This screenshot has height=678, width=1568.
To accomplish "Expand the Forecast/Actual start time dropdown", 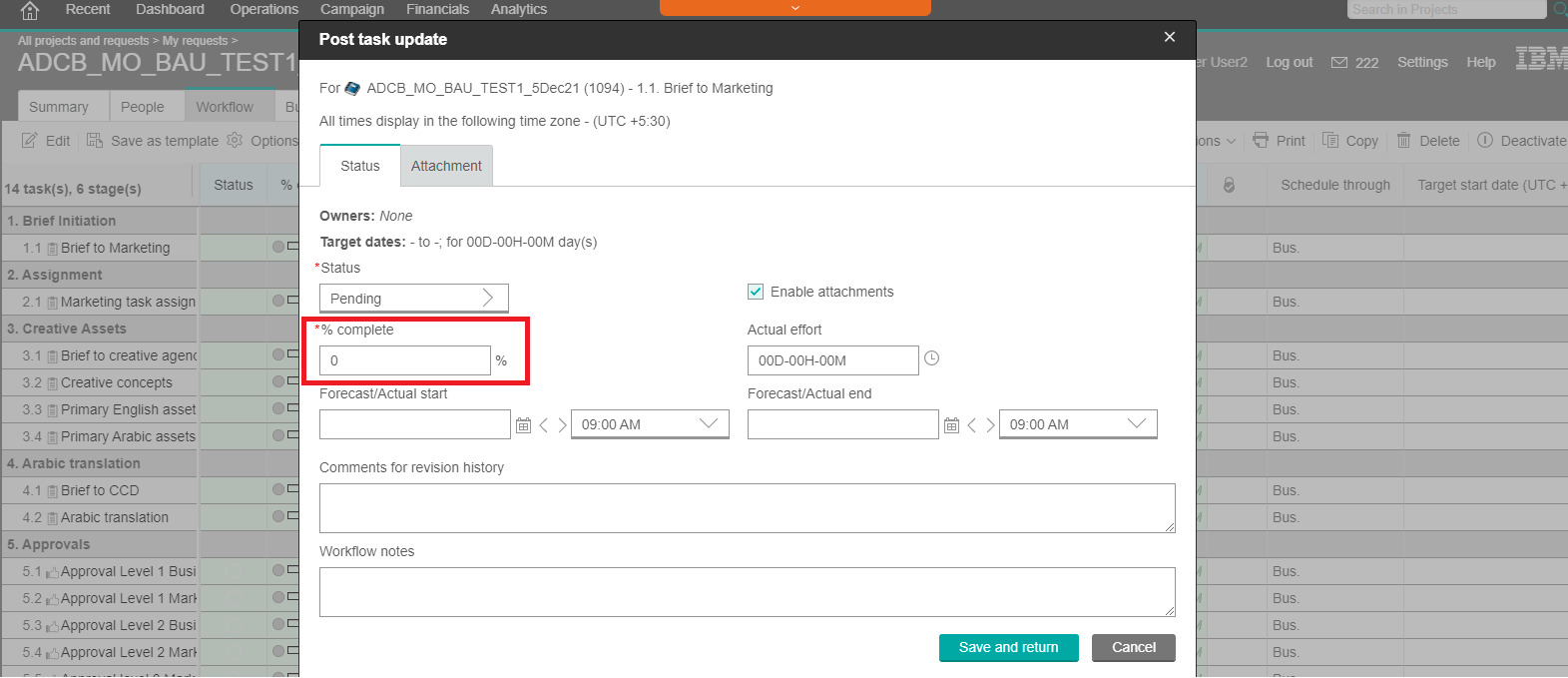I will (649, 424).
